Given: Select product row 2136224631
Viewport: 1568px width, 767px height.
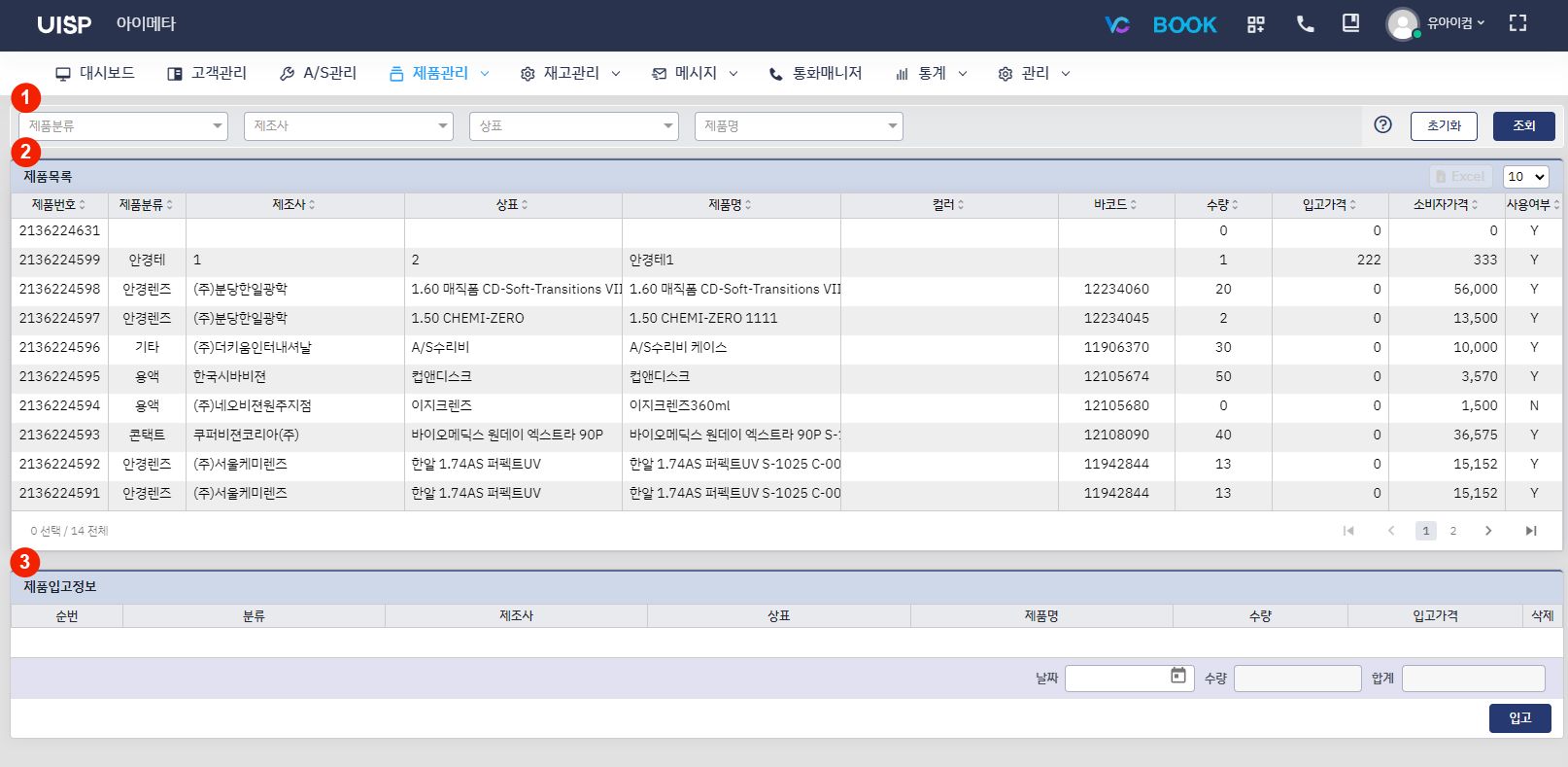Looking at the screenshot, I should 786,231.
